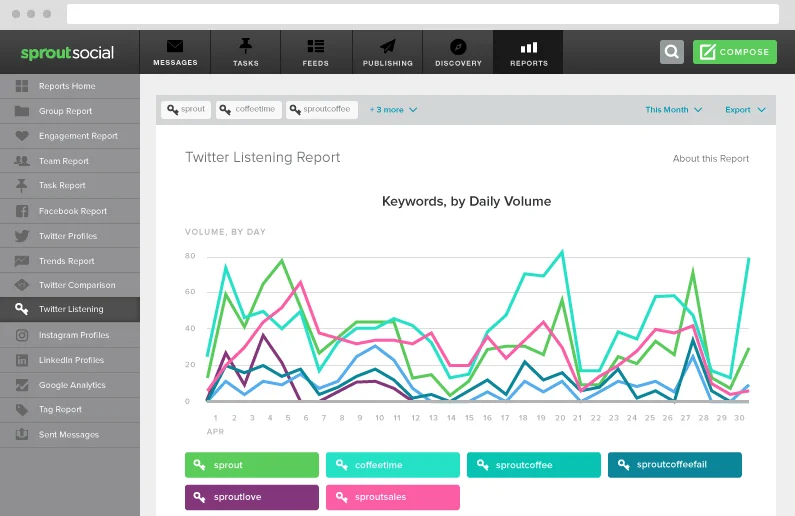Click the Tasks pushpin icon

tap(245, 46)
